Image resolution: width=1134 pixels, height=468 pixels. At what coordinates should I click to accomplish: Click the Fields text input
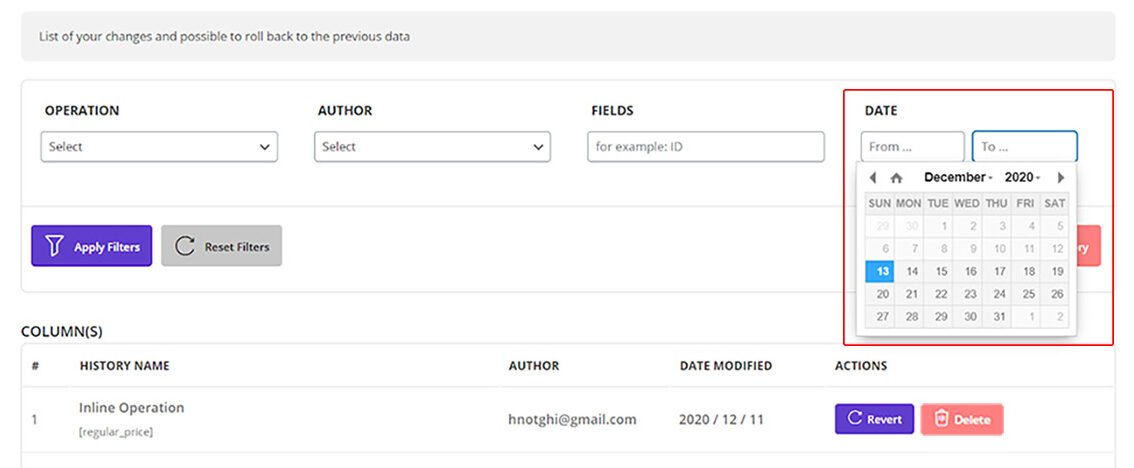pos(705,147)
